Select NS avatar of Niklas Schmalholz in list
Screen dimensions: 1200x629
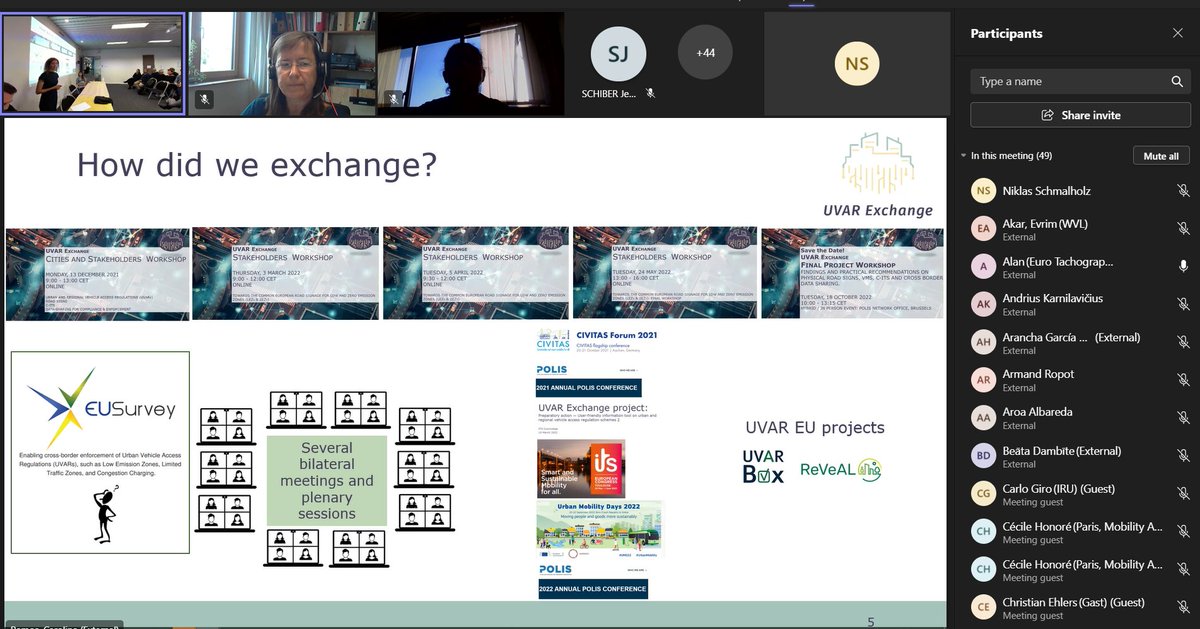984,191
